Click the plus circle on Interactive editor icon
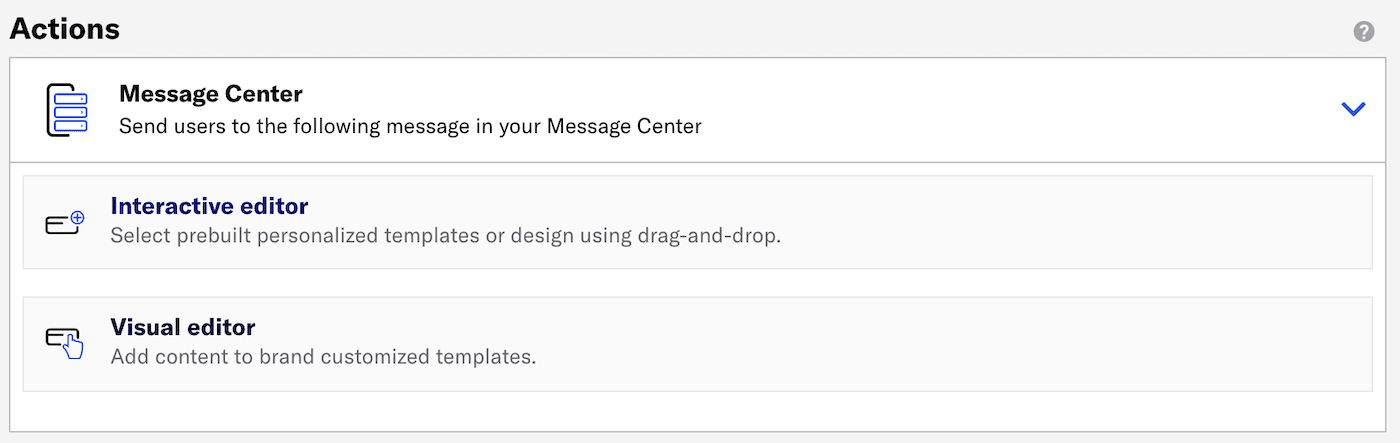This screenshot has width=1400, height=443. pos(78,216)
